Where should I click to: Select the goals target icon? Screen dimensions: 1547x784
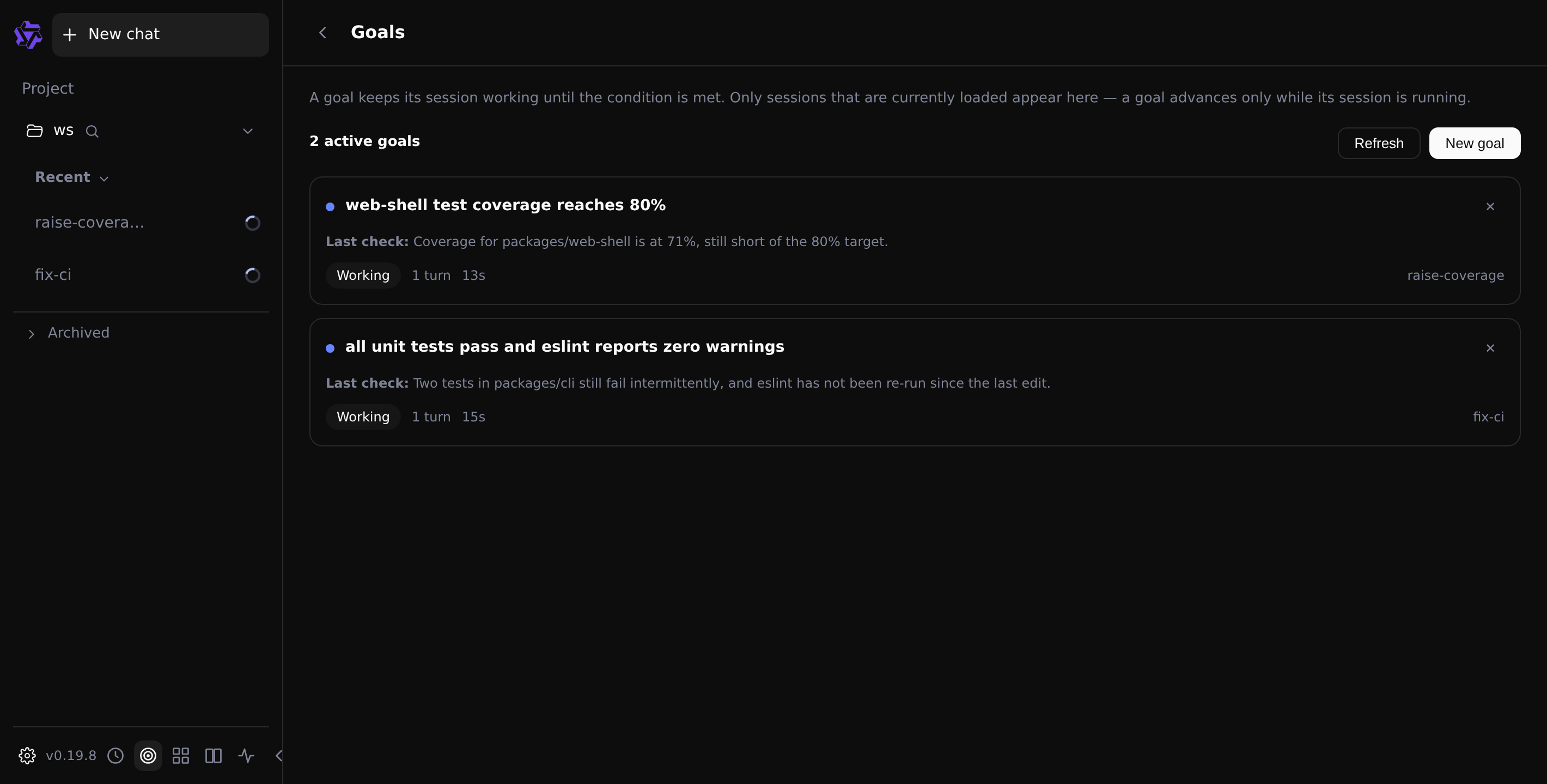148,755
